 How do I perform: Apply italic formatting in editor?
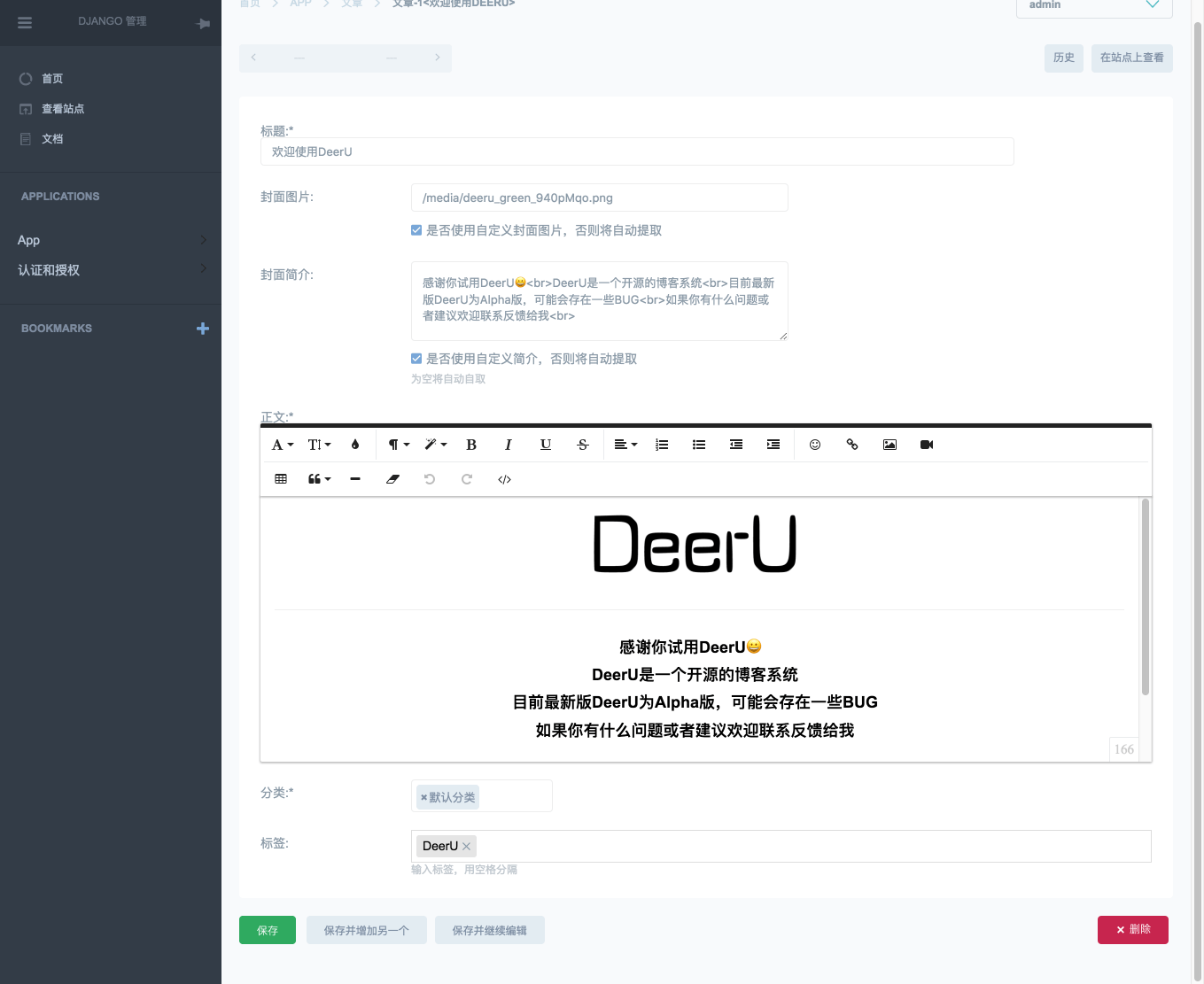coord(509,445)
